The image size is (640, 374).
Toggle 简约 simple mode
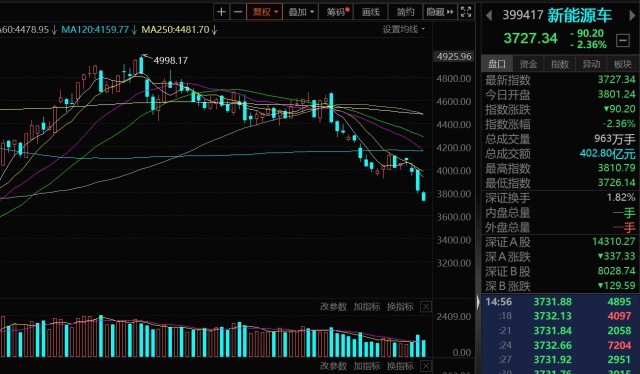pos(405,12)
